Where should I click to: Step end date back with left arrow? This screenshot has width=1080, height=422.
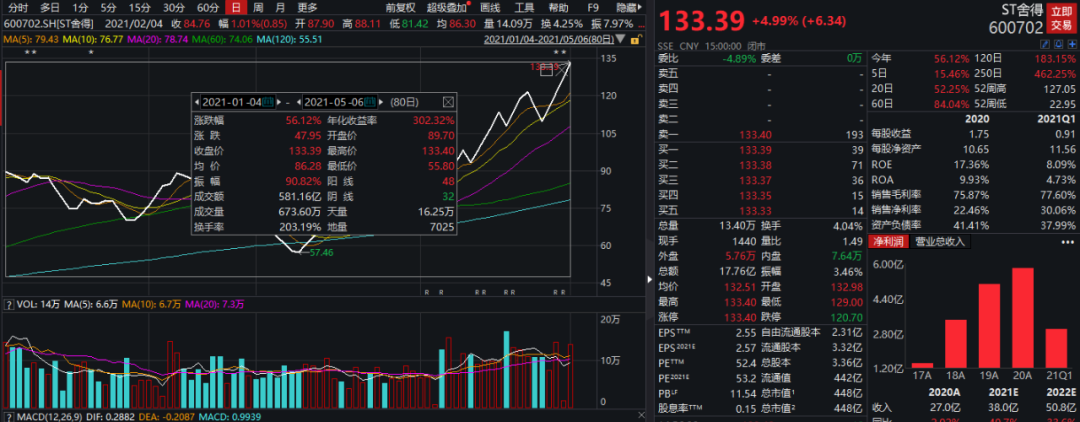pos(300,102)
